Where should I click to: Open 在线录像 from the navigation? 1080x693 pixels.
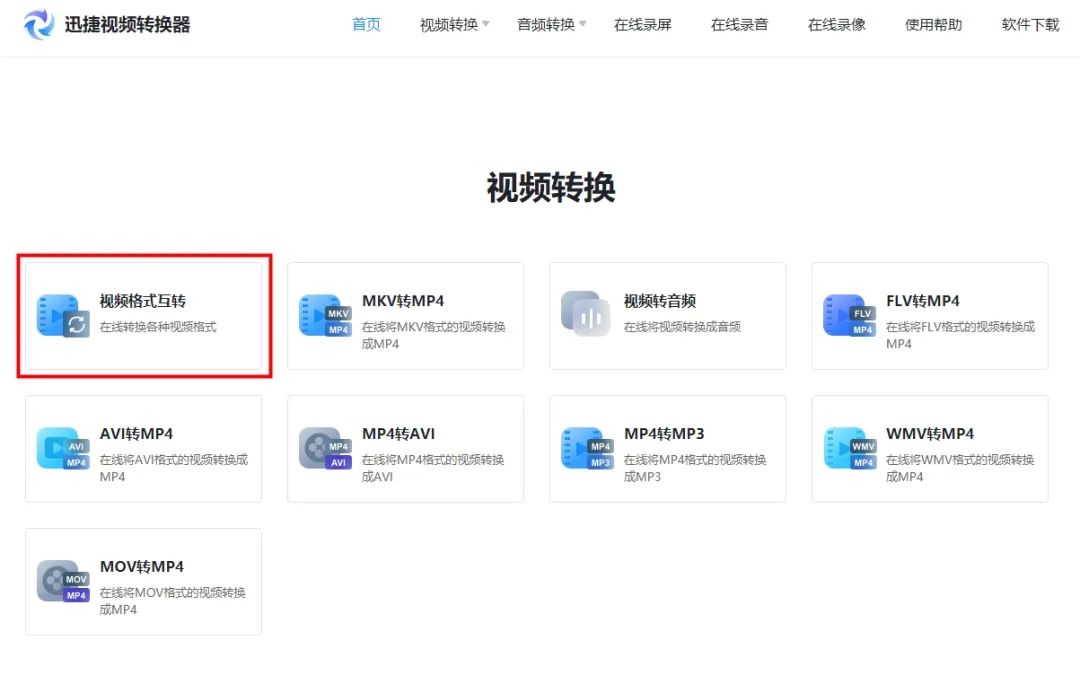point(837,25)
